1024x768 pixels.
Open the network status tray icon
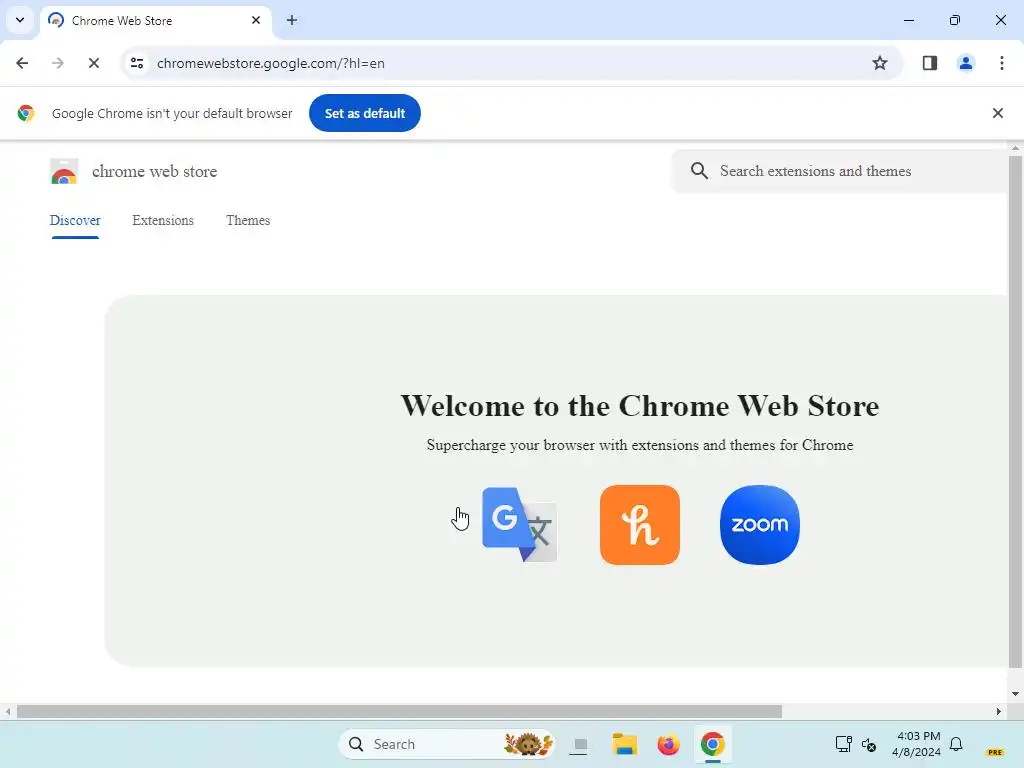click(843, 744)
